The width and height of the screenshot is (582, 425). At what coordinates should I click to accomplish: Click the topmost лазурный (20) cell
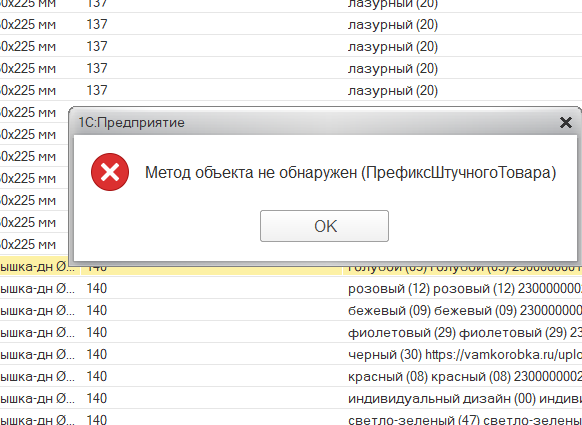point(393,4)
